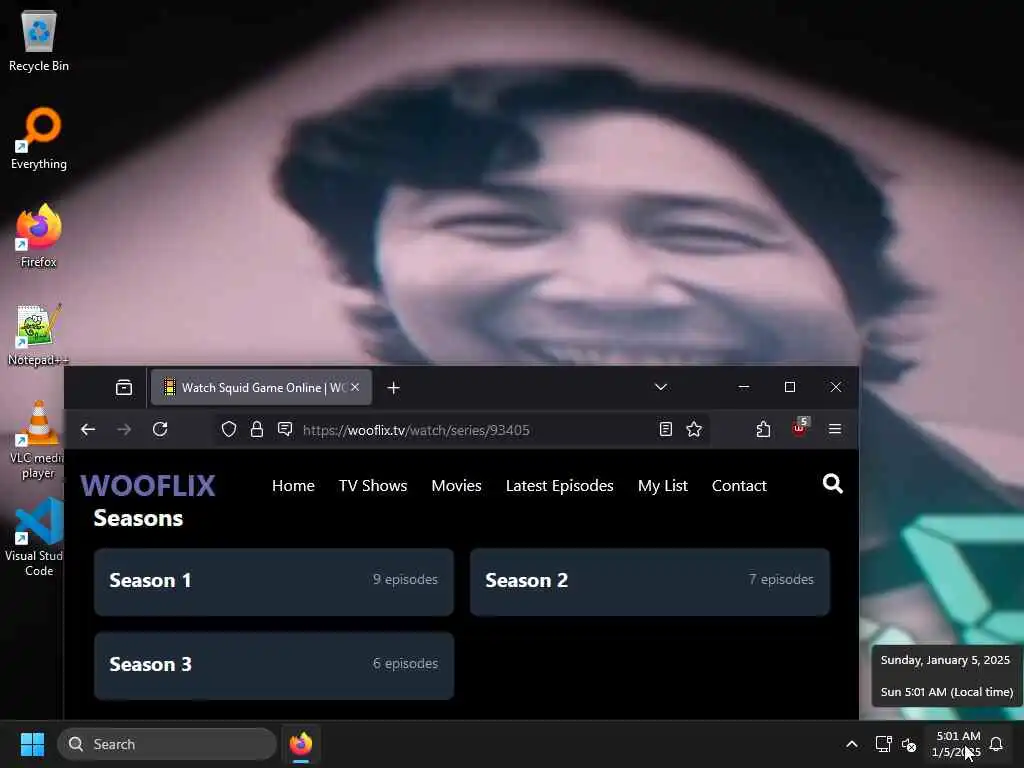Open the Firefox extensions puzzle icon
1024x768 pixels.
click(x=763, y=429)
